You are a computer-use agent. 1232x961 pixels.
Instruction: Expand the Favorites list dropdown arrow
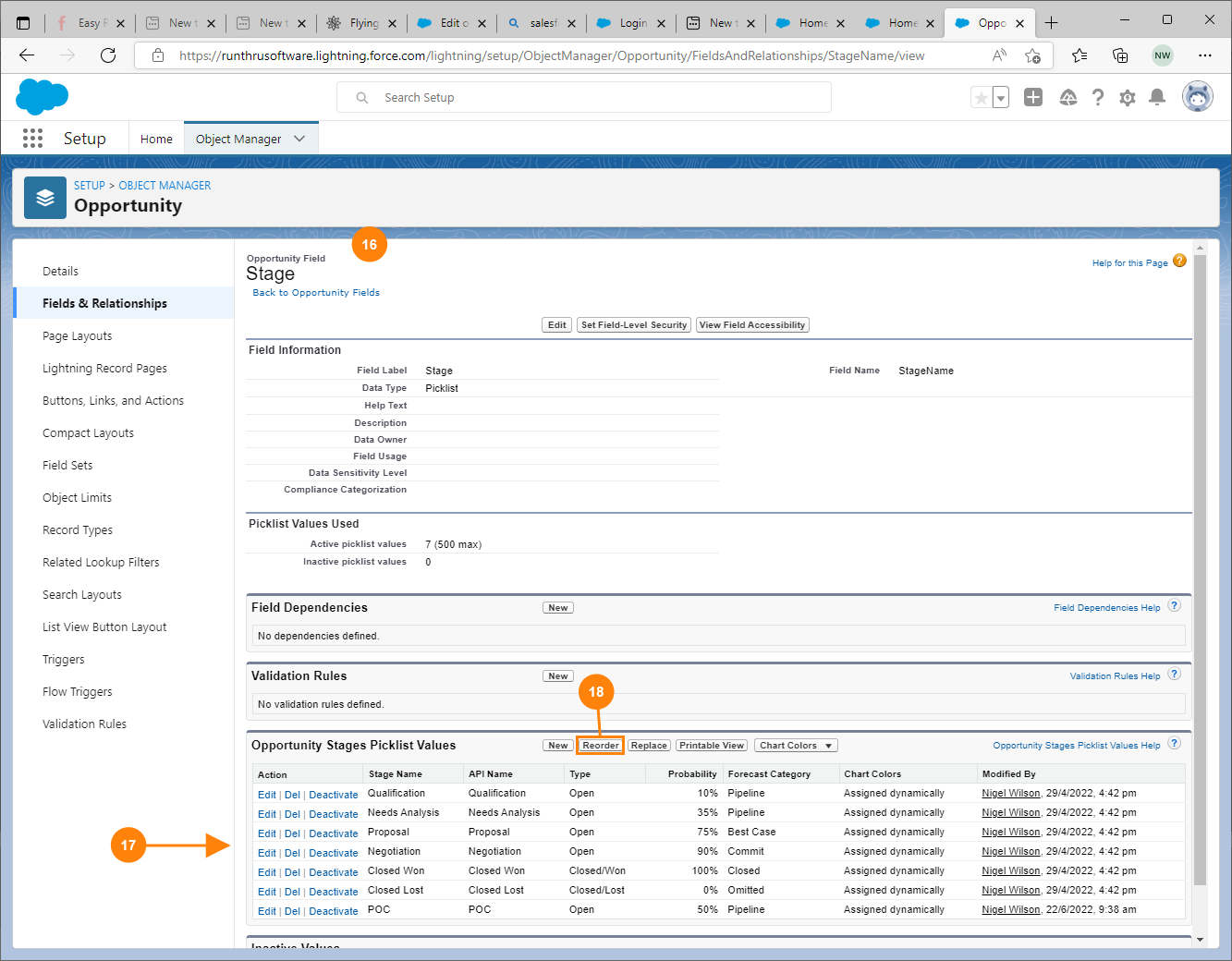[1001, 98]
